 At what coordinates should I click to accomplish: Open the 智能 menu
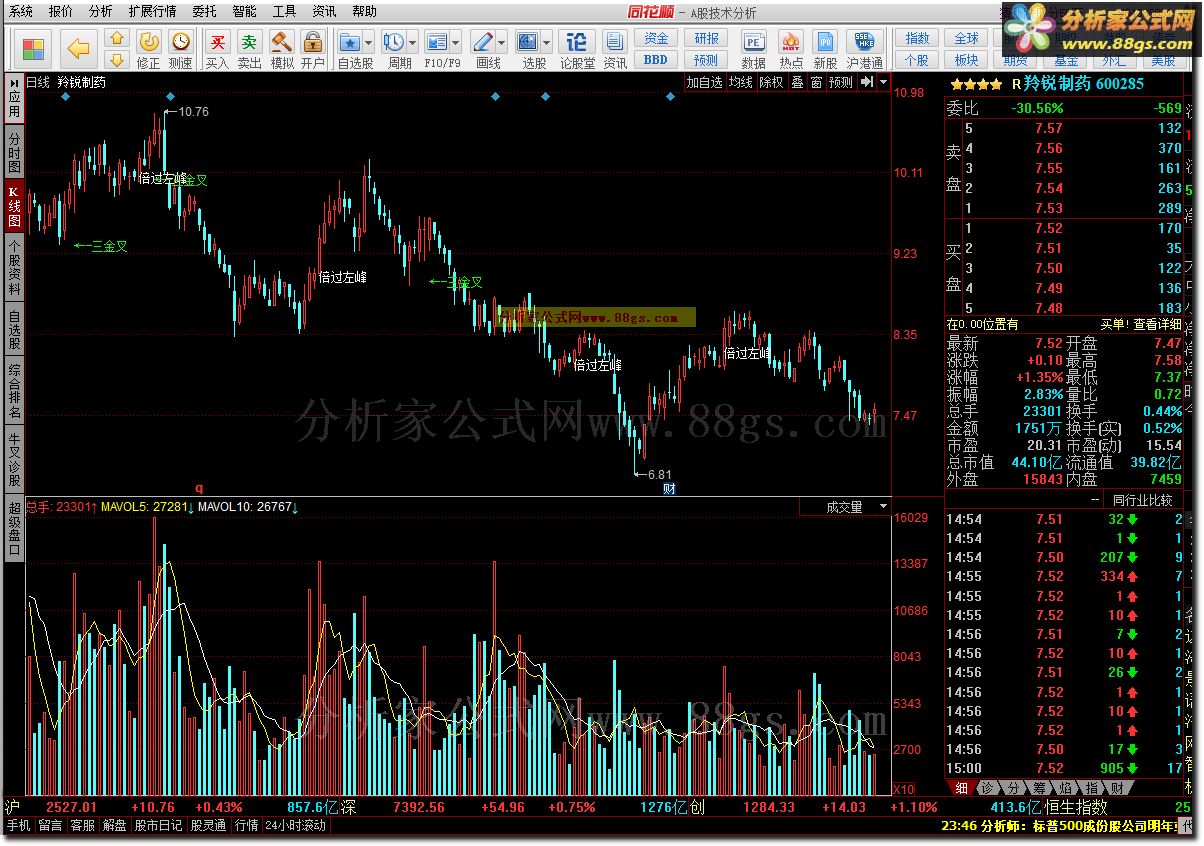[x=244, y=12]
